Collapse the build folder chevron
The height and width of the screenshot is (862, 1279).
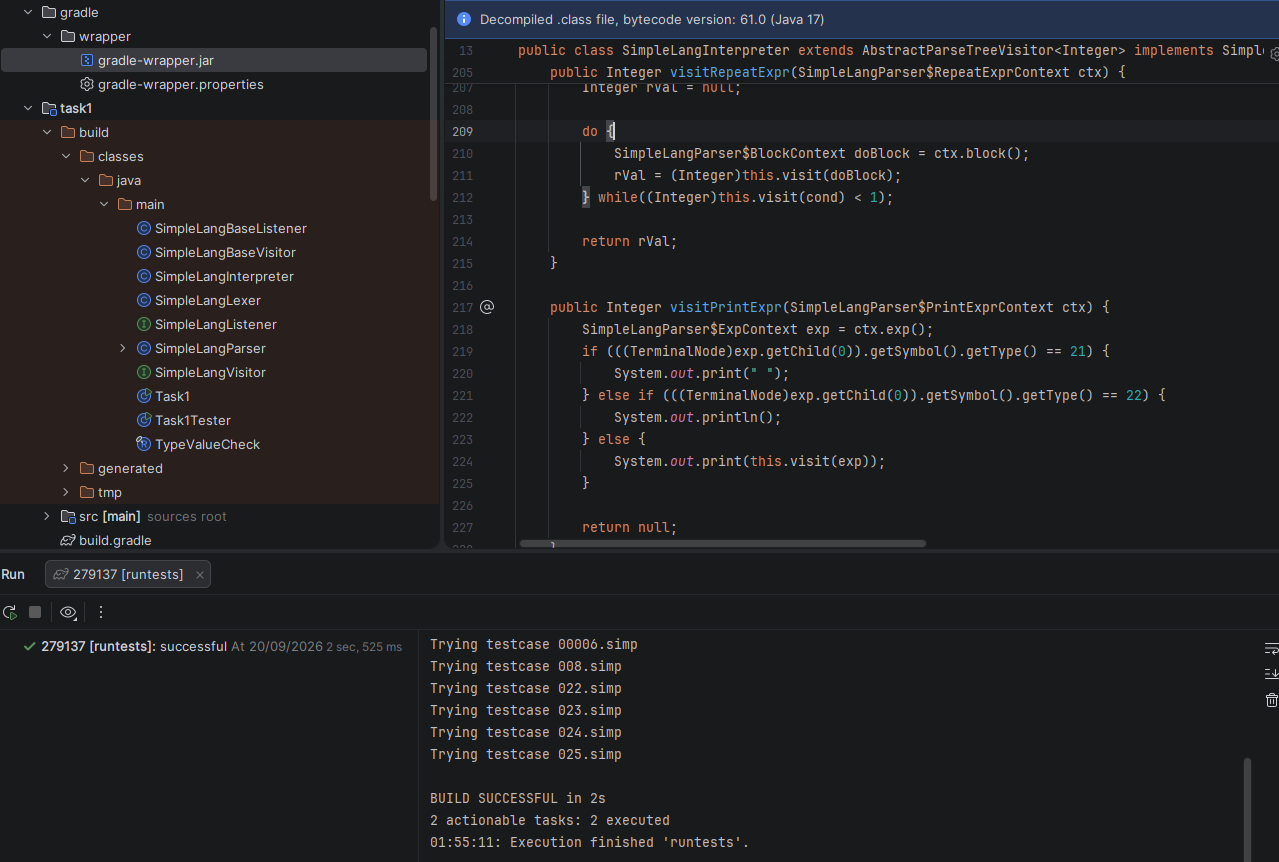click(x=47, y=132)
